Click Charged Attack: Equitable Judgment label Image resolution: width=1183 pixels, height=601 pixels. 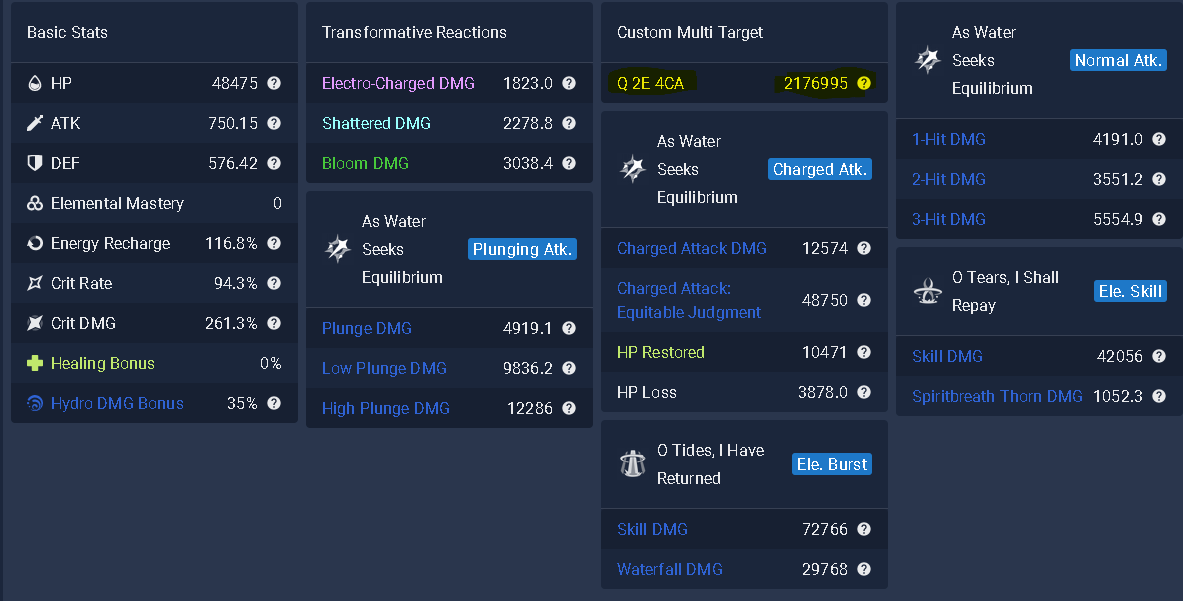689,300
